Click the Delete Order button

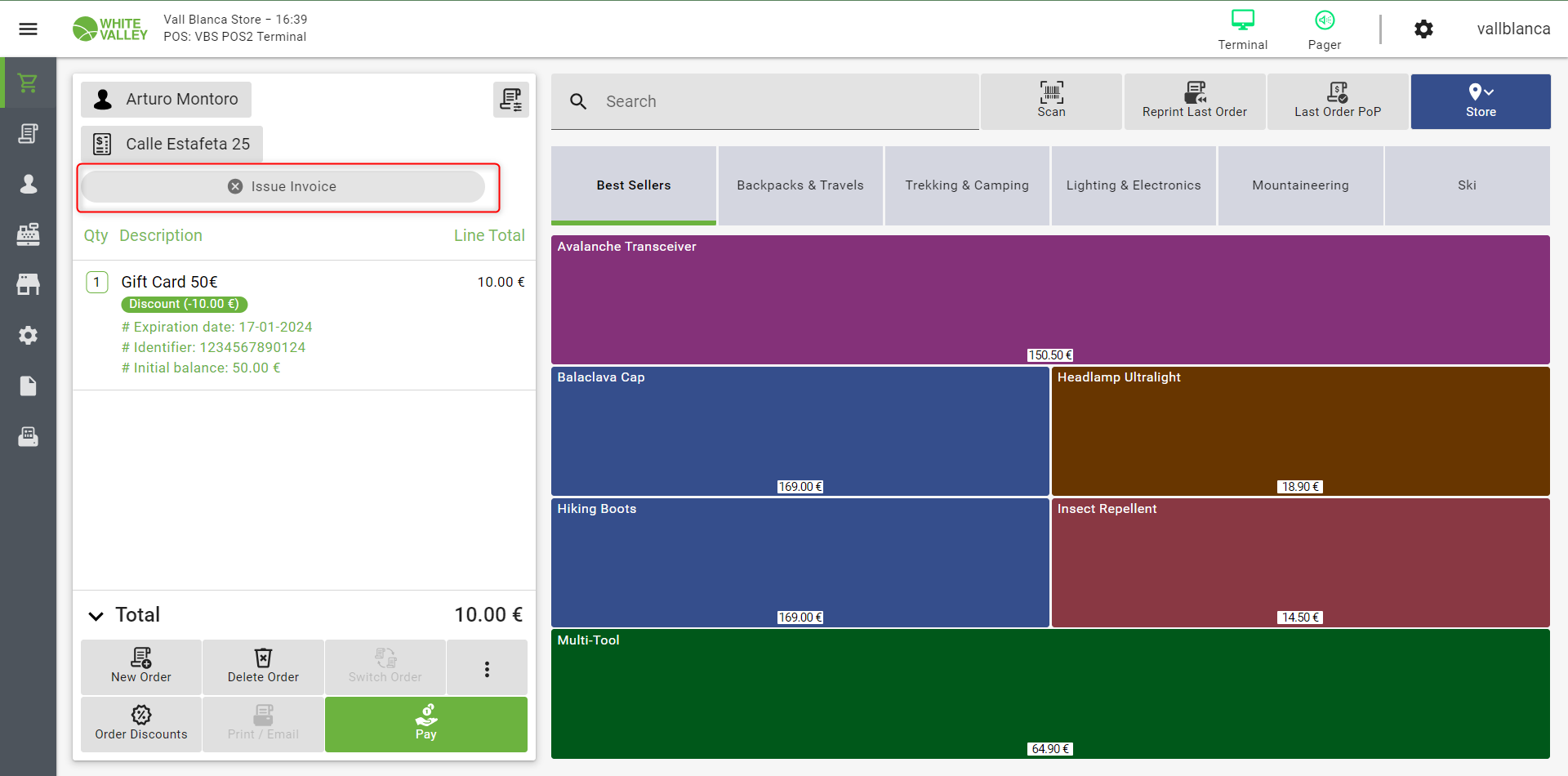click(x=263, y=667)
